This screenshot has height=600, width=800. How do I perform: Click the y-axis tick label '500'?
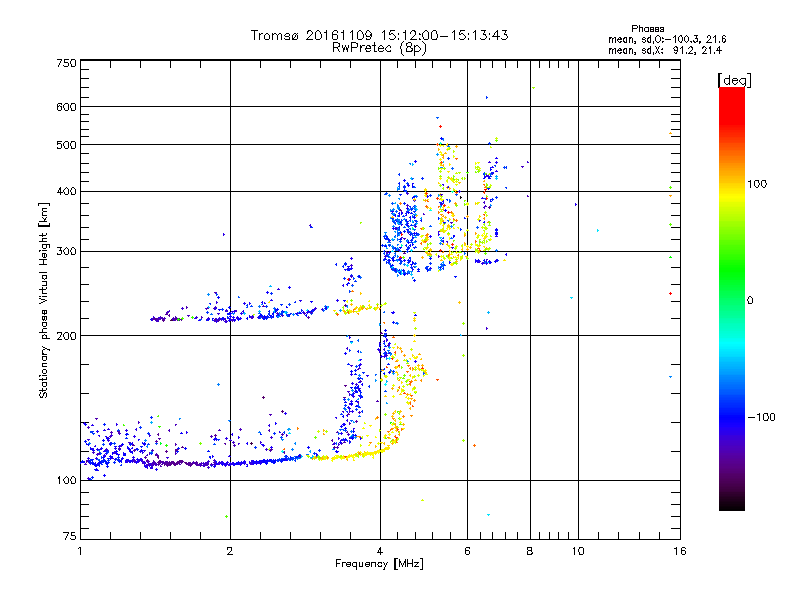[67, 145]
